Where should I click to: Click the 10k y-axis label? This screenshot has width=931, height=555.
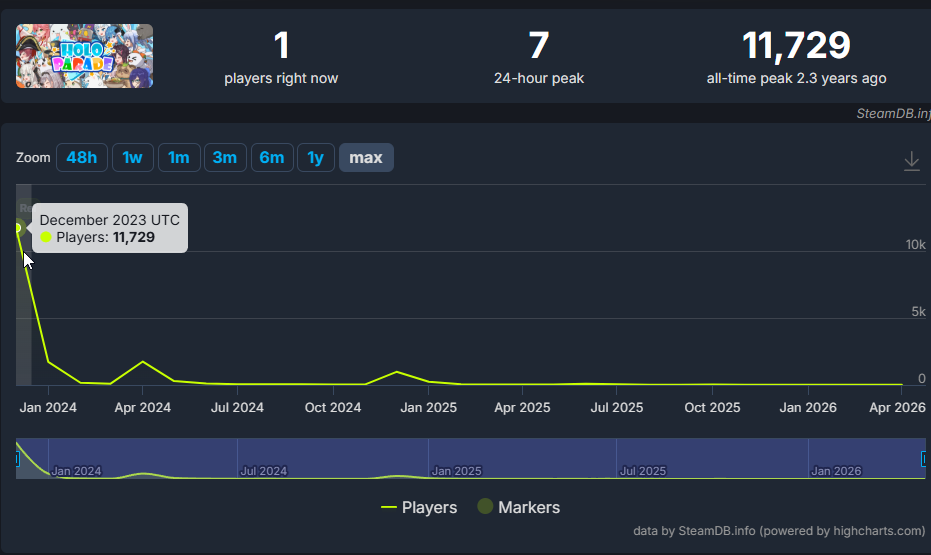point(915,245)
